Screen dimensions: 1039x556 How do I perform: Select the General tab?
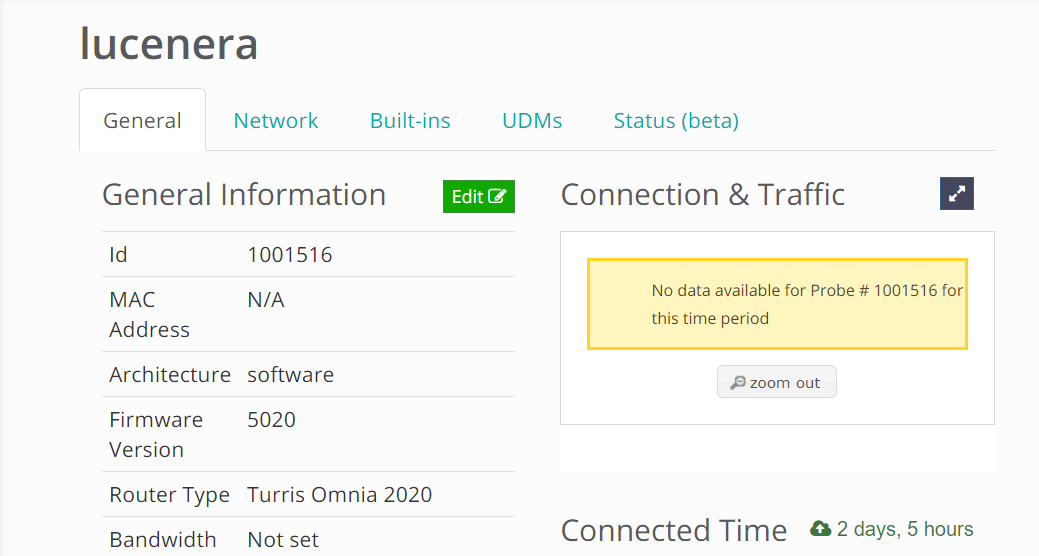pos(142,121)
